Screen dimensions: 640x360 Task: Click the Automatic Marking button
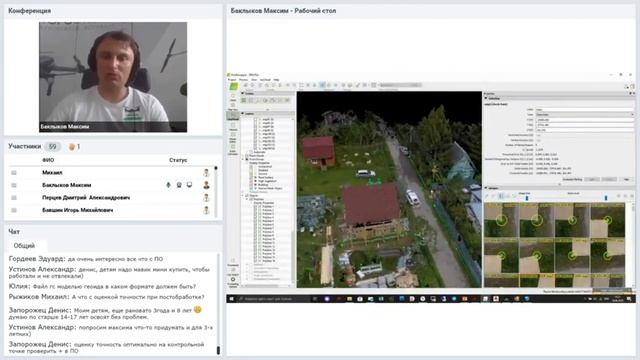[x=572, y=179]
